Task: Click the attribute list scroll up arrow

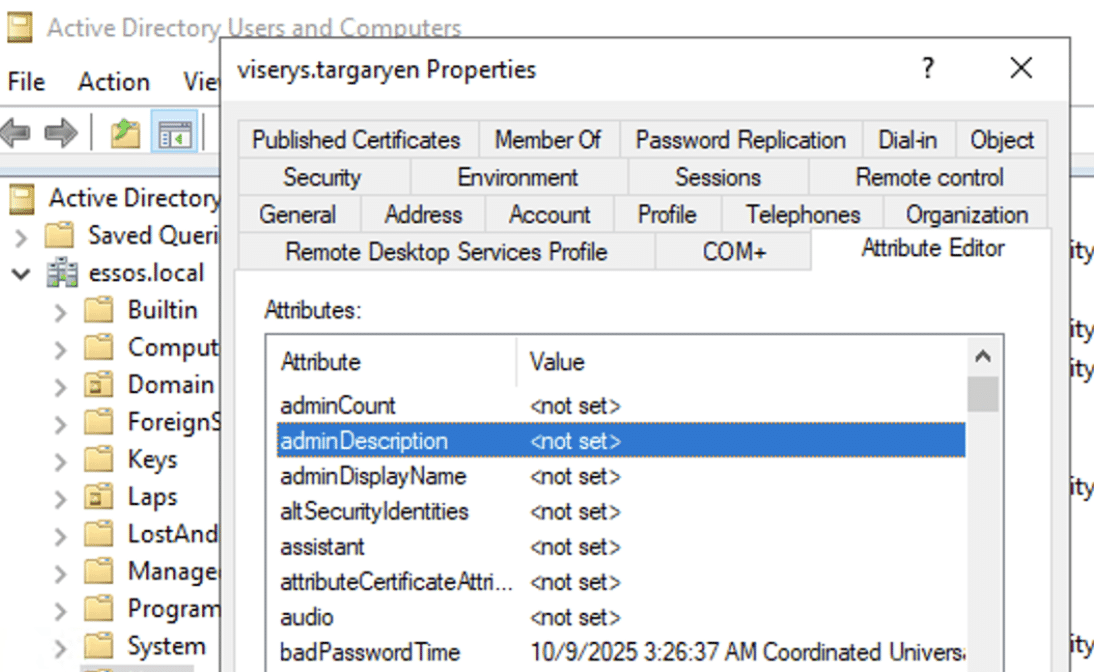Action: pos(983,357)
